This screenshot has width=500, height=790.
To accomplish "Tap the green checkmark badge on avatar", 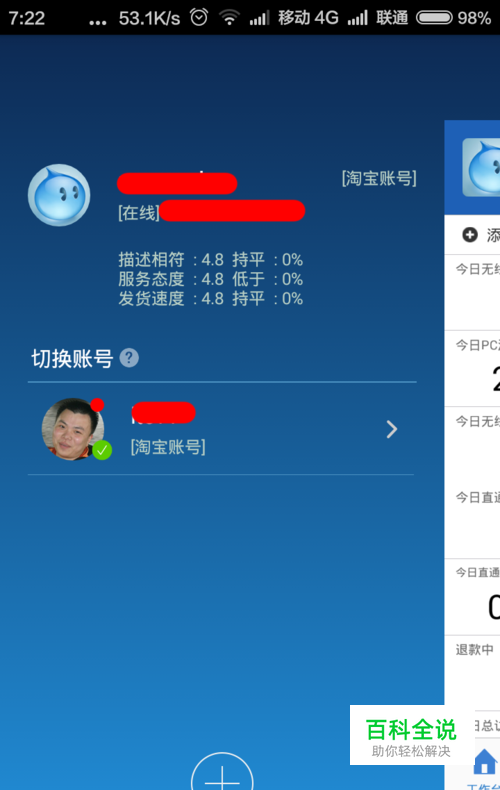I will pyautogui.click(x=102, y=450).
